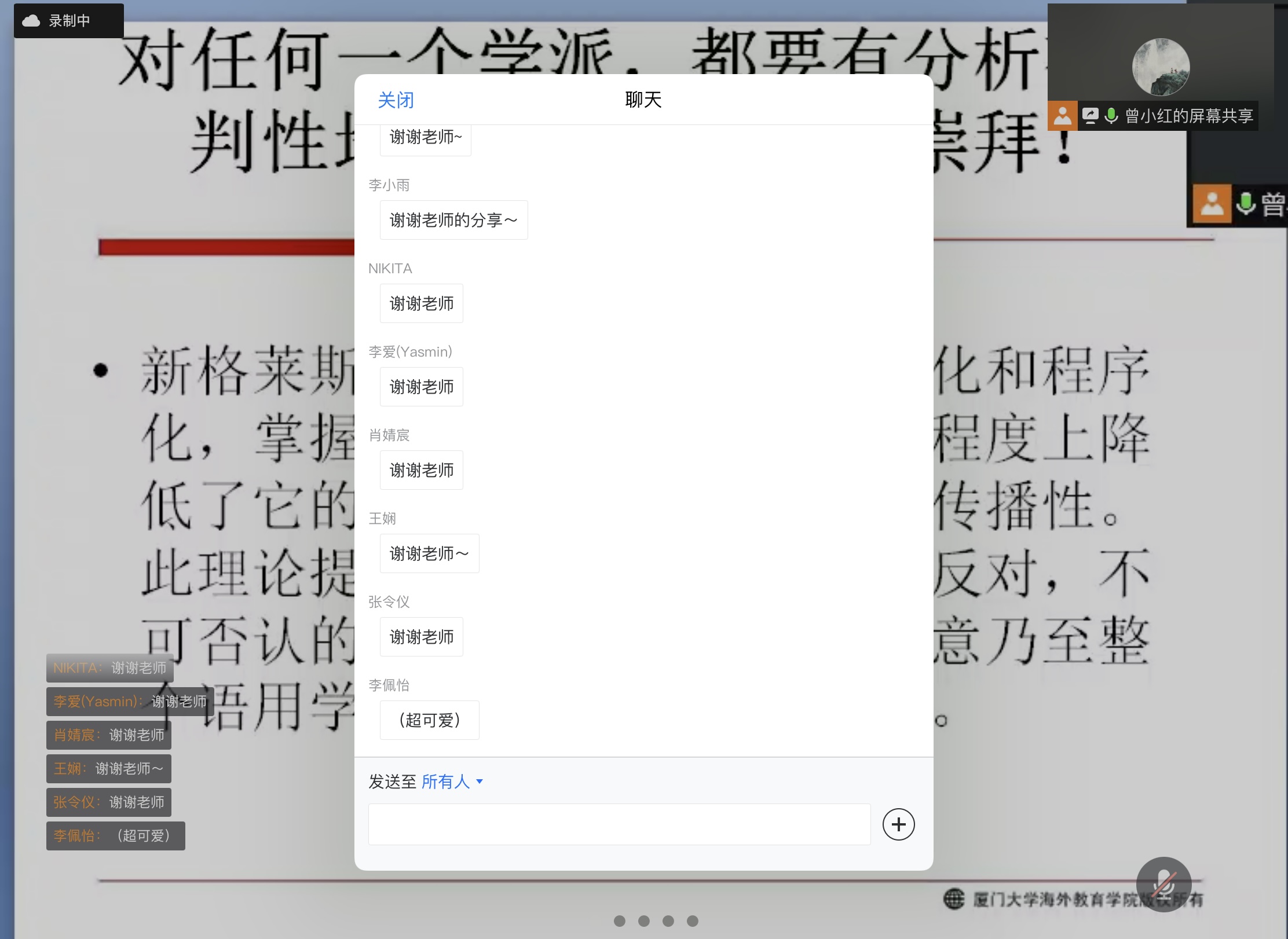
Task: Toggle the muted microphone button
Action: 1163,884
